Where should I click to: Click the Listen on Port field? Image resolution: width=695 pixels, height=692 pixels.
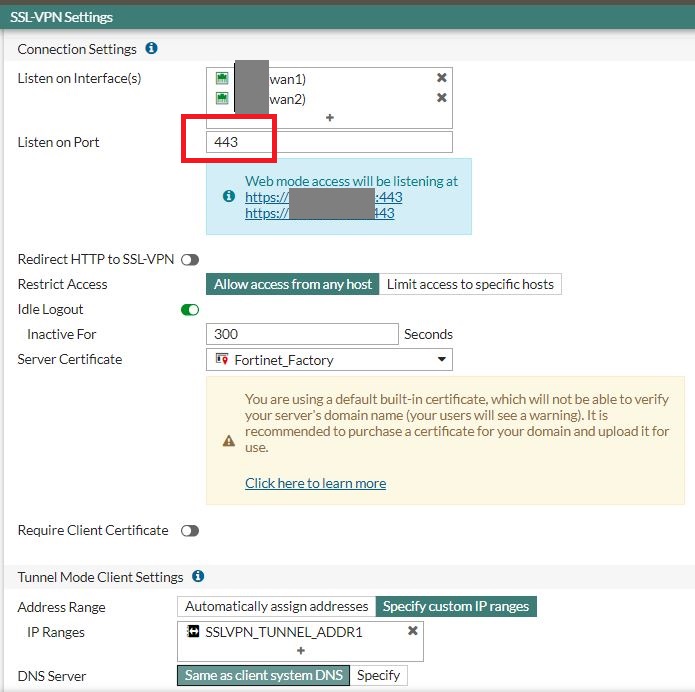(x=329, y=142)
